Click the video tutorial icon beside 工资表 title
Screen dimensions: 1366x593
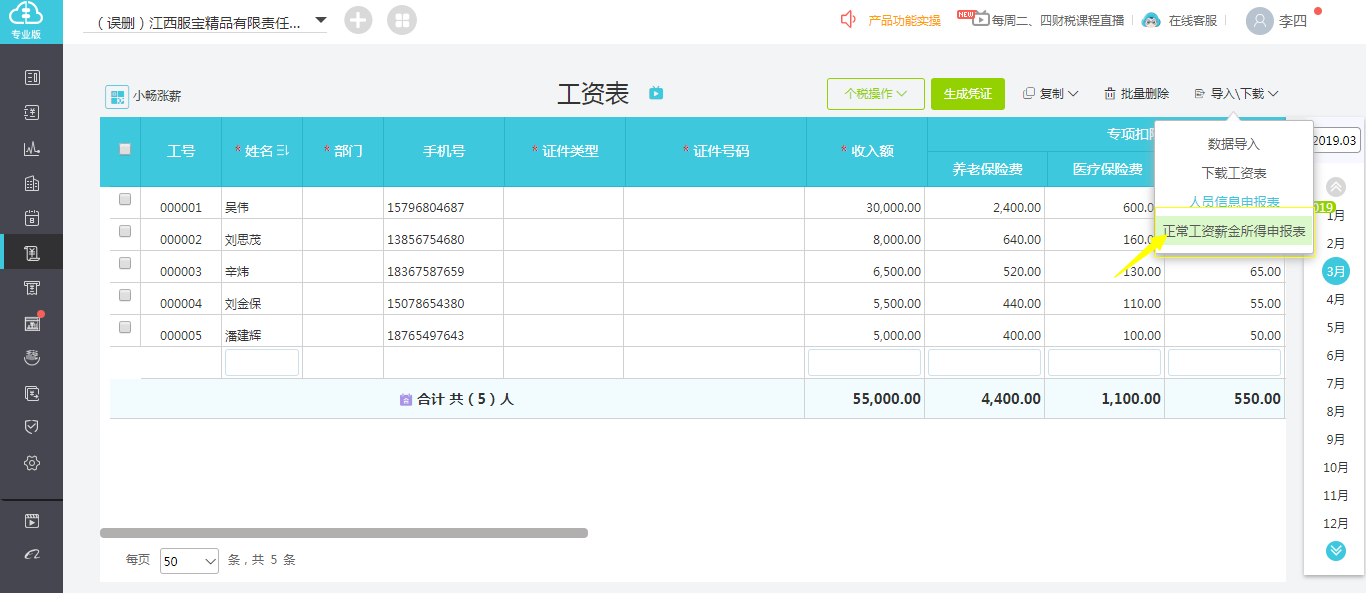[655, 93]
